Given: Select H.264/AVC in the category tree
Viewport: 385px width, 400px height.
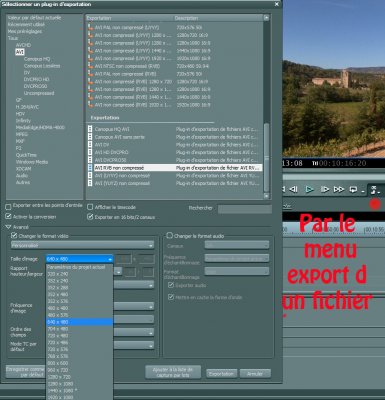Looking at the screenshot, I should coord(27,107).
